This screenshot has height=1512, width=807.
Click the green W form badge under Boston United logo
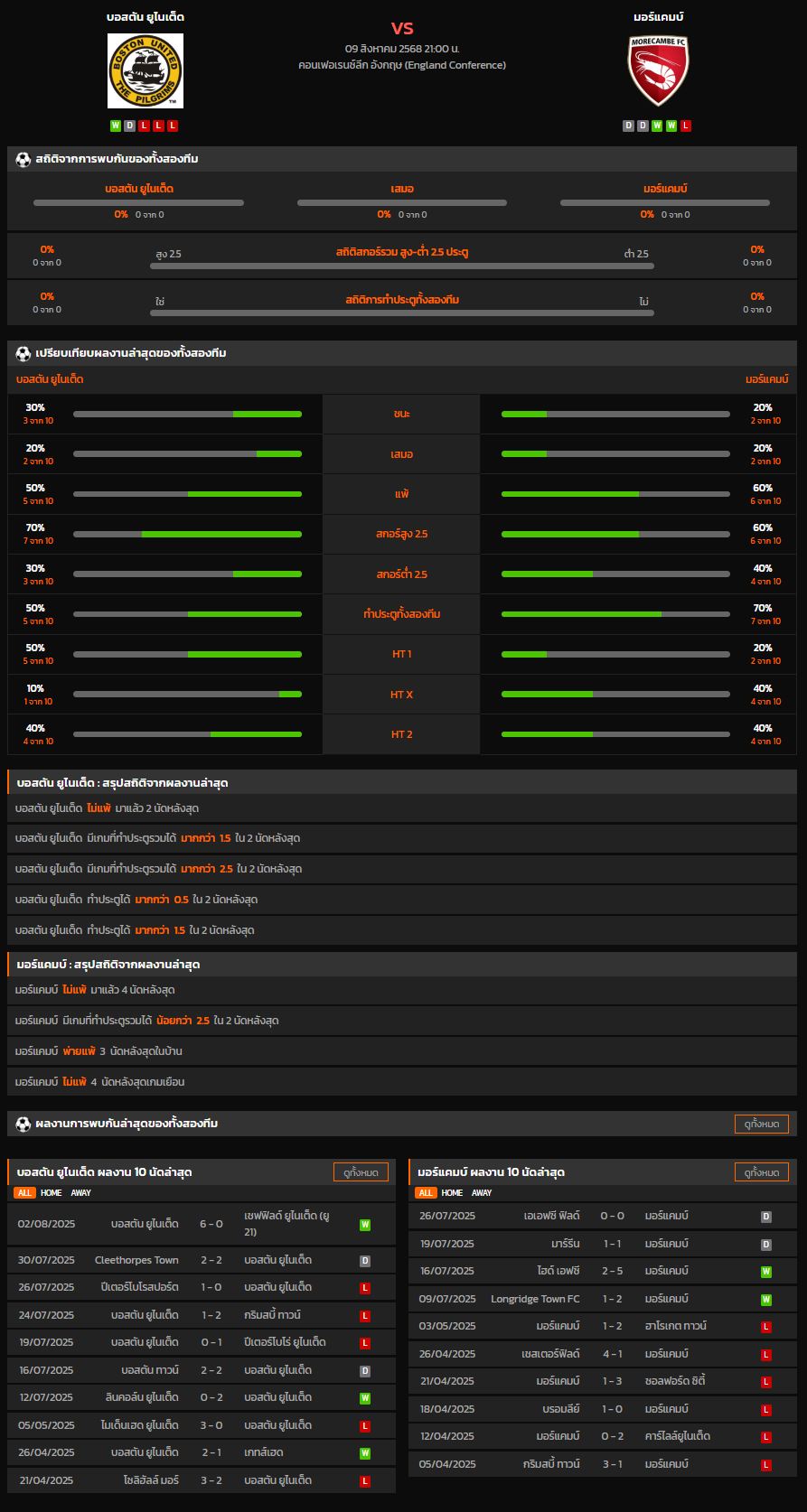116,126
